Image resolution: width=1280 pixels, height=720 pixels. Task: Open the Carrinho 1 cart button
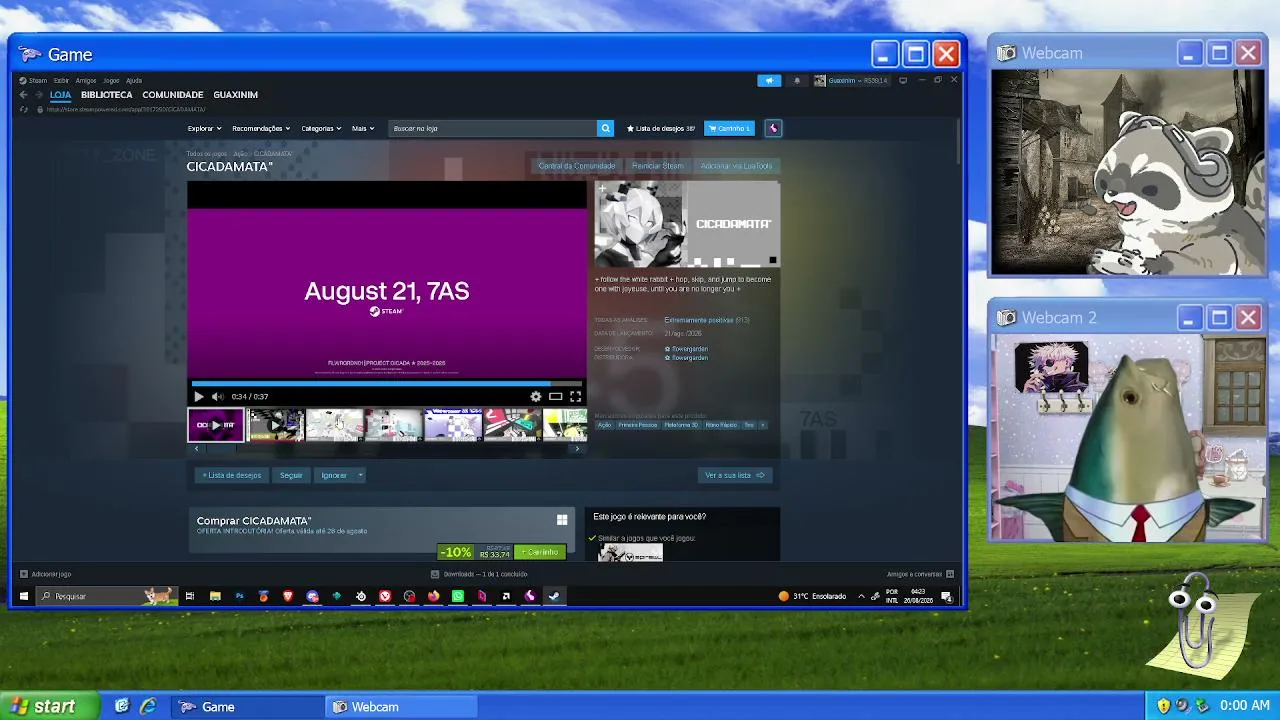pos(730,128)
